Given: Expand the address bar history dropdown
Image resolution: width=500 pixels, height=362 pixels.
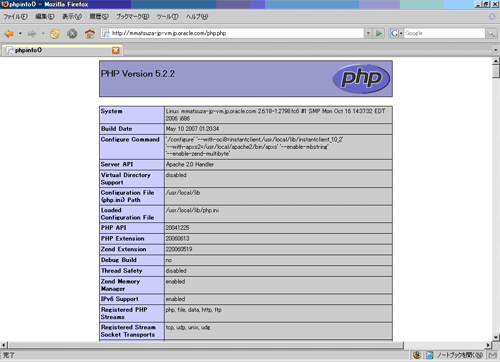Looking at the screenshot, I should tap(368, 33).
